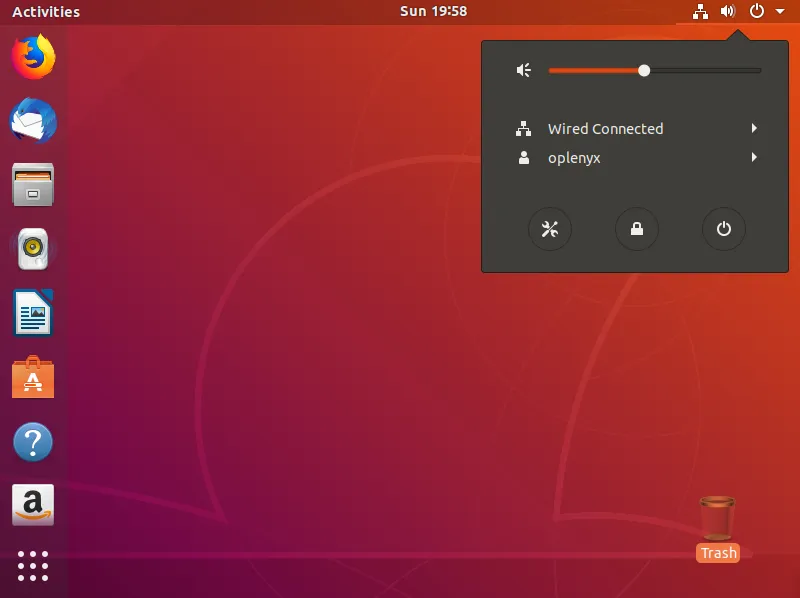Open Firefox from the dock

click(33, 58)
